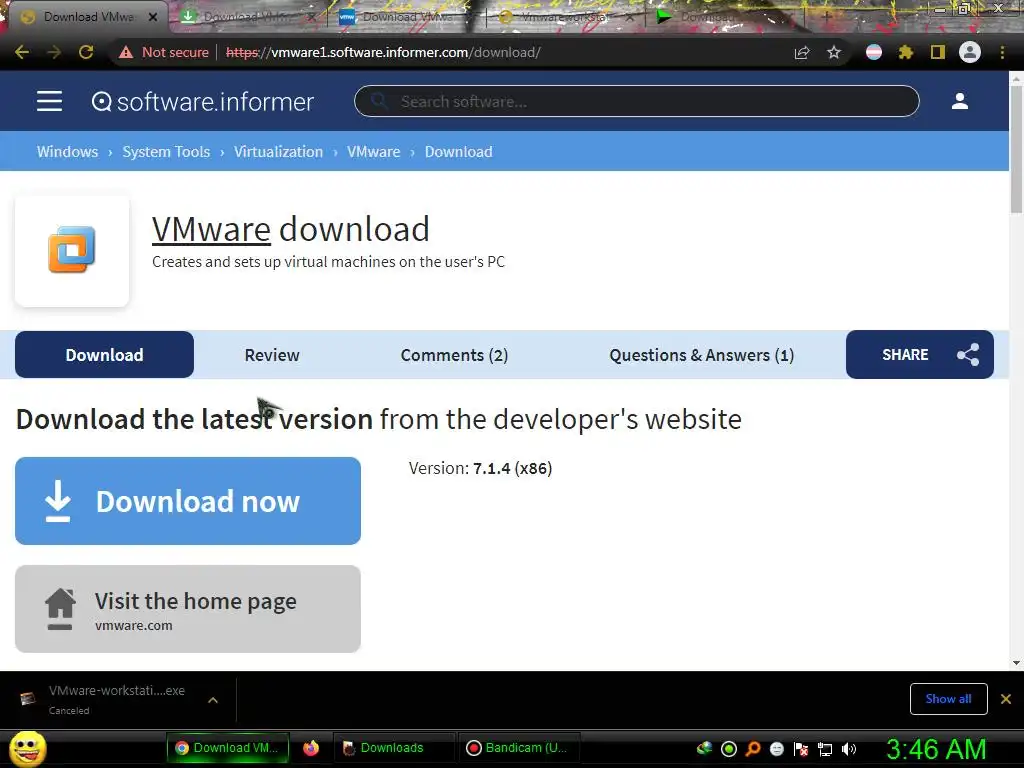Click the 'Version: 7.1.4 (x86)' text

coord(480,468)
